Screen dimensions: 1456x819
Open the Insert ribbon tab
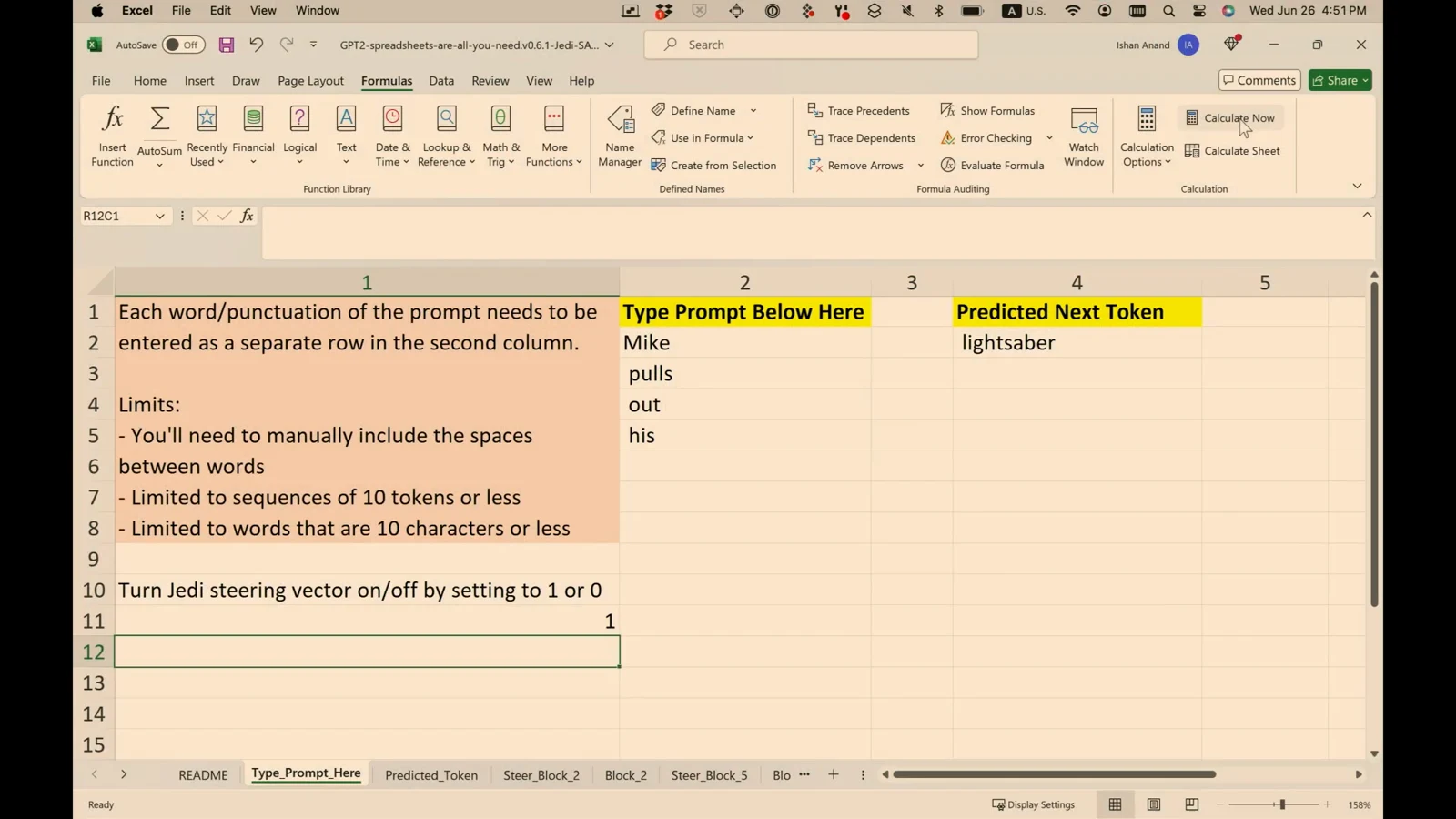point(199,80)
